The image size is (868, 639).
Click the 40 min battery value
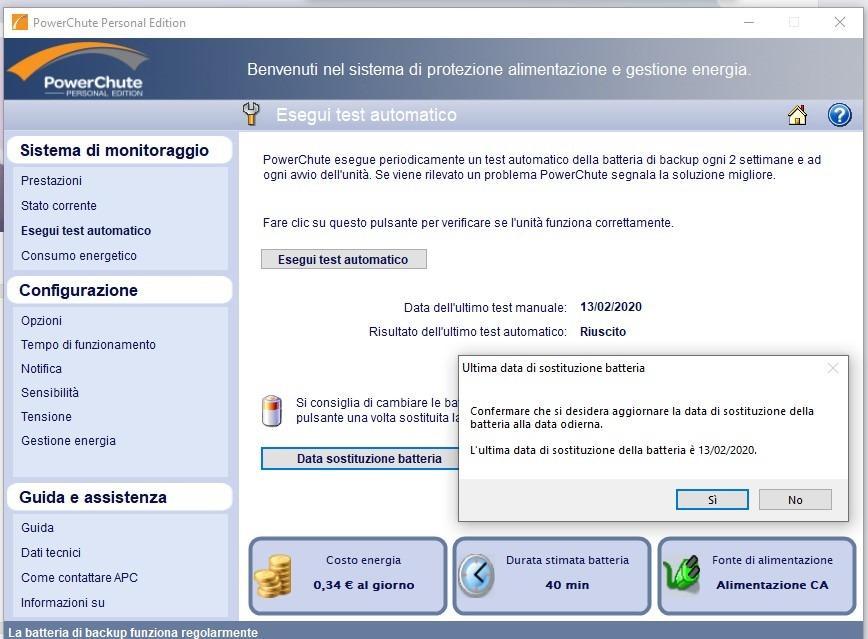(x=567, y=585)
